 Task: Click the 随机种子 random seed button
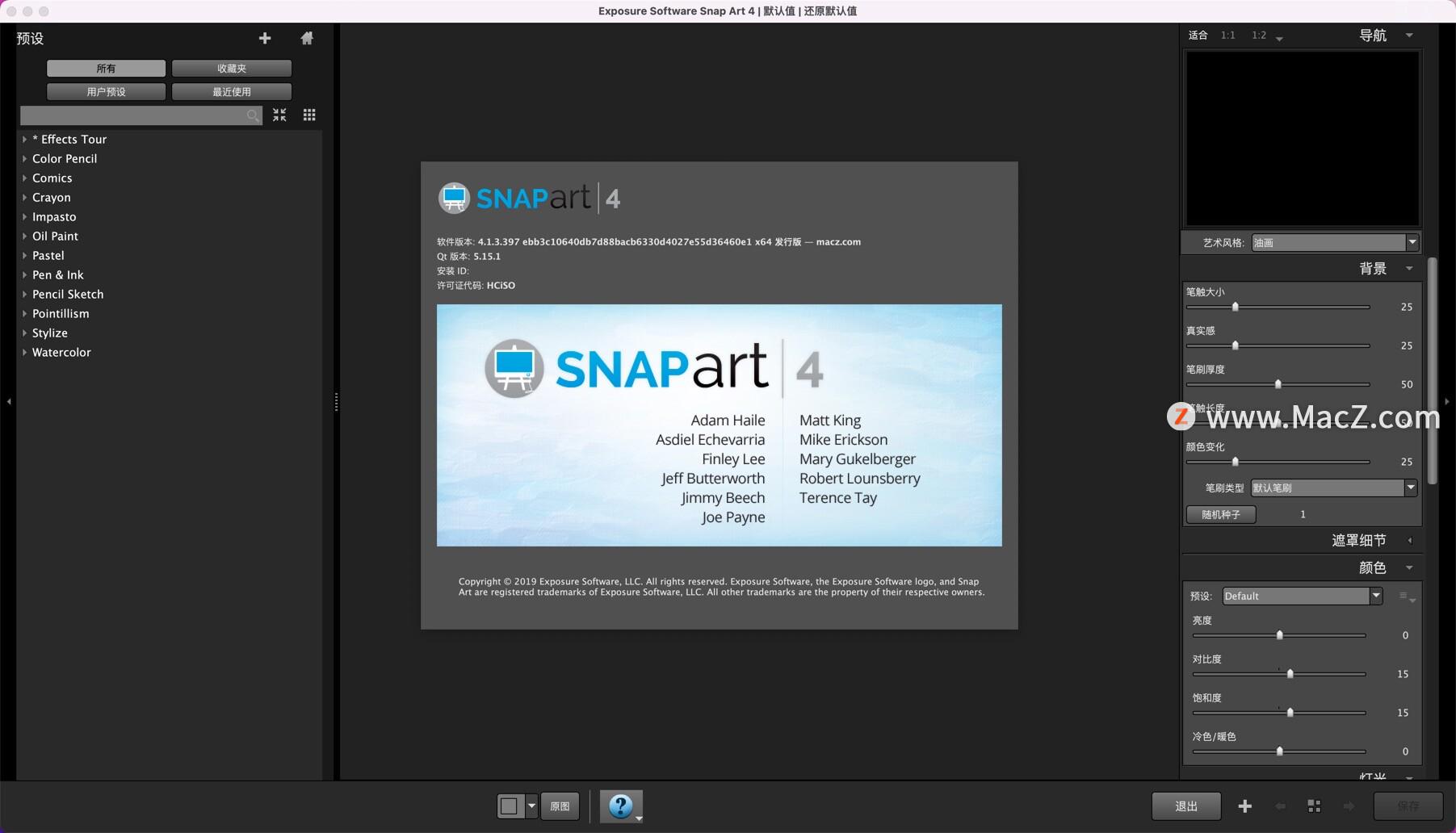1221,514
